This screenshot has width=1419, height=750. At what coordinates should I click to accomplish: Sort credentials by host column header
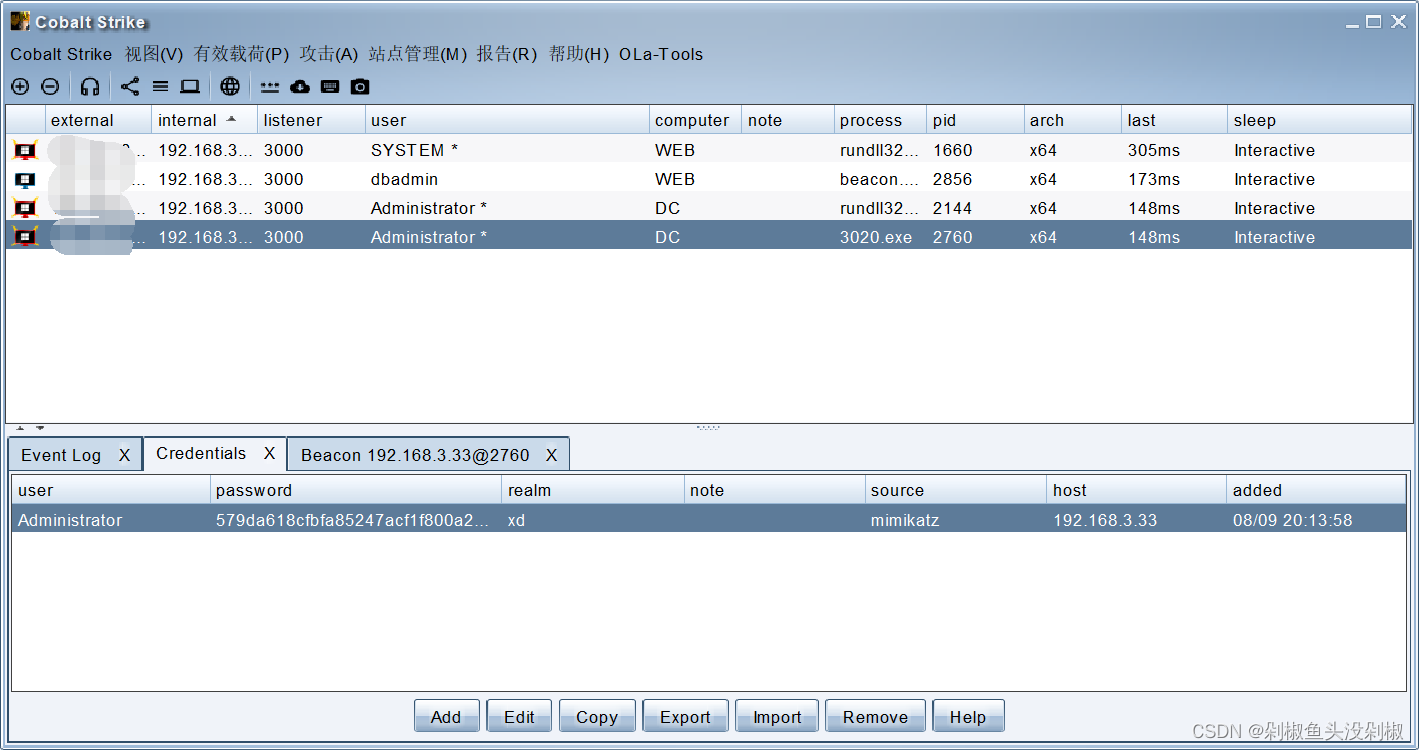point(1136,490)
